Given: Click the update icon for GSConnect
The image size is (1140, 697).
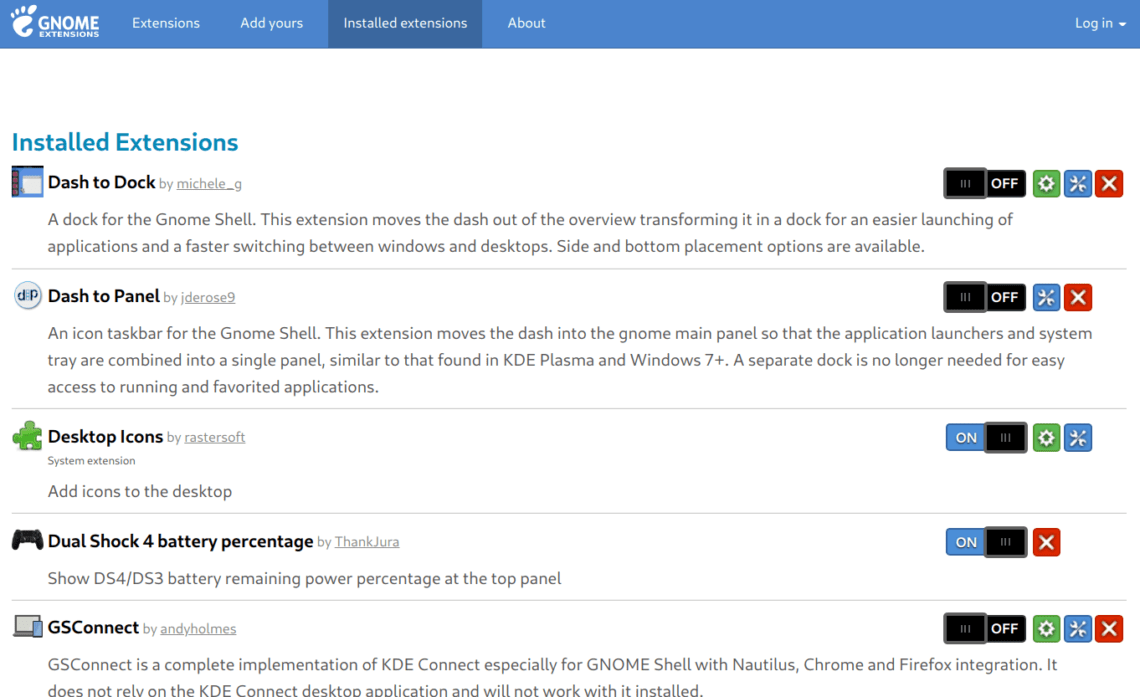Looking at the screenshot, I should 1078,628.
